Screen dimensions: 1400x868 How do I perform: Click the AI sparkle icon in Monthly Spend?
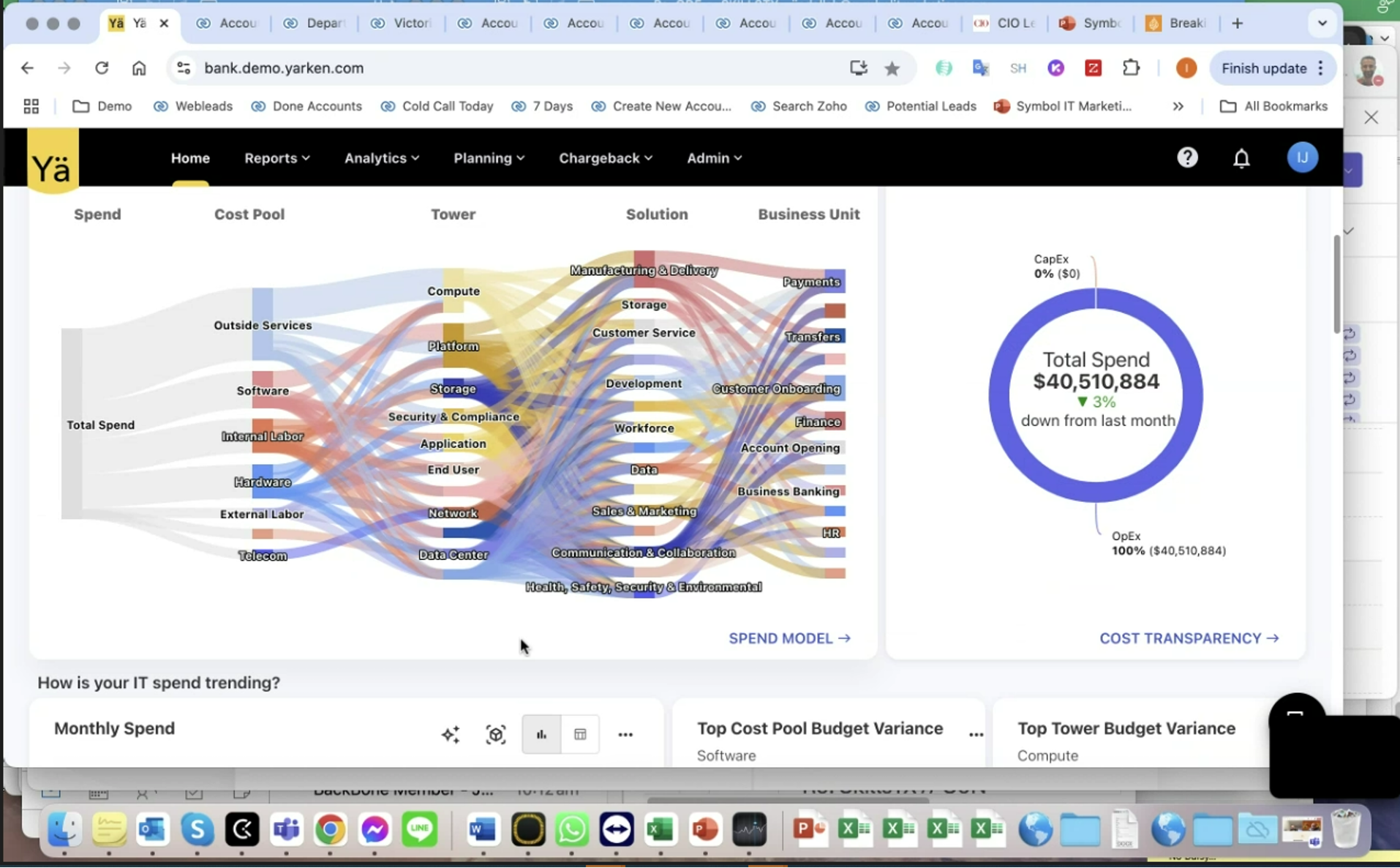pos(451,734)
